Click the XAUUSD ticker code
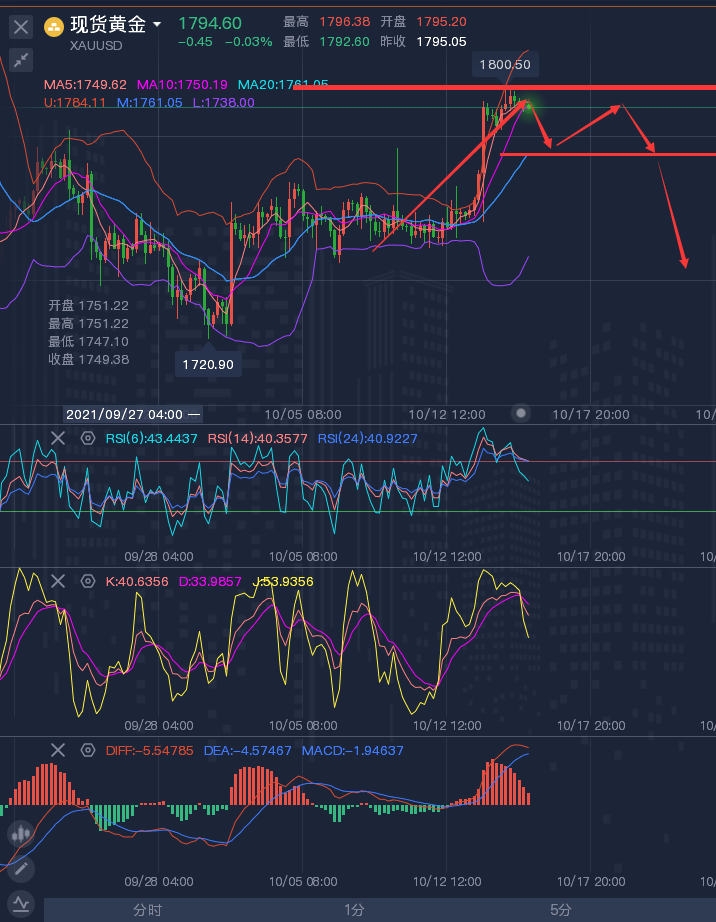Screen dimensions: 716x922 click(x=96, y=45)
